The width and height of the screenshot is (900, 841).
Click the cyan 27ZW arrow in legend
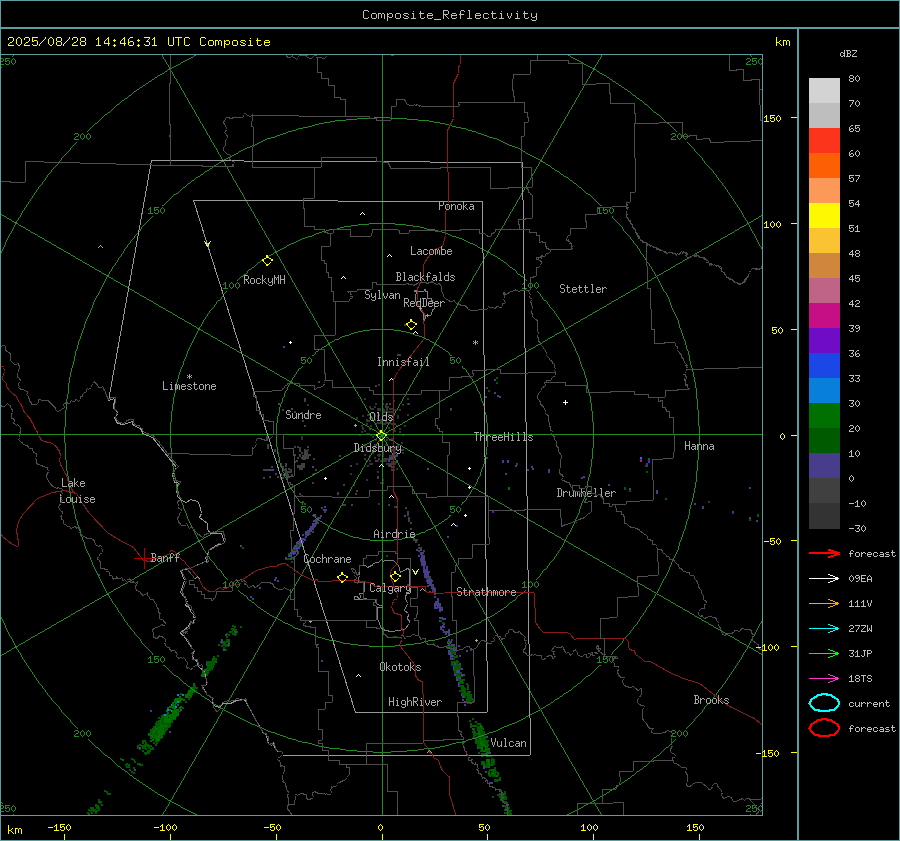[x=824, y=629]
